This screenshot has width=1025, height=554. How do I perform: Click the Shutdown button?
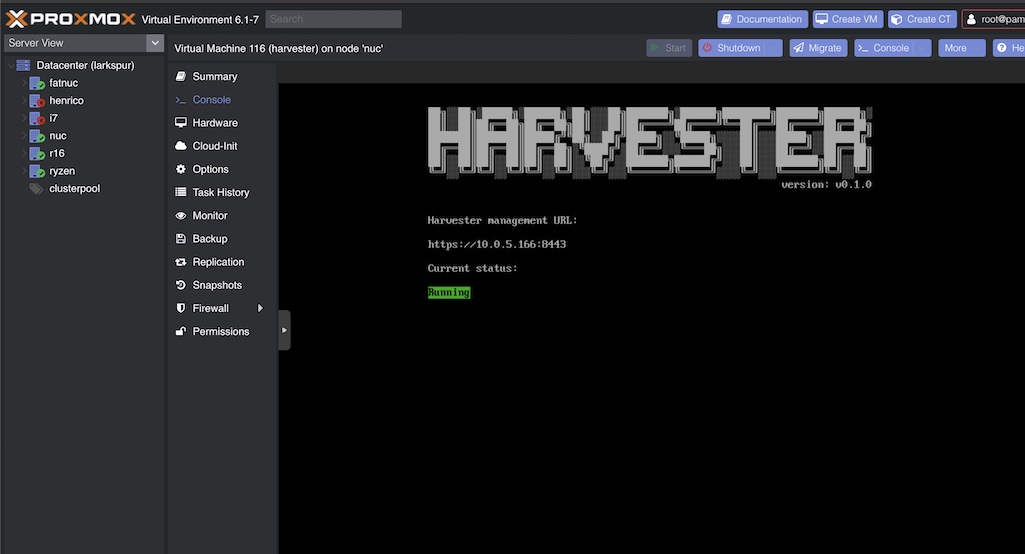tap(732, 48)
